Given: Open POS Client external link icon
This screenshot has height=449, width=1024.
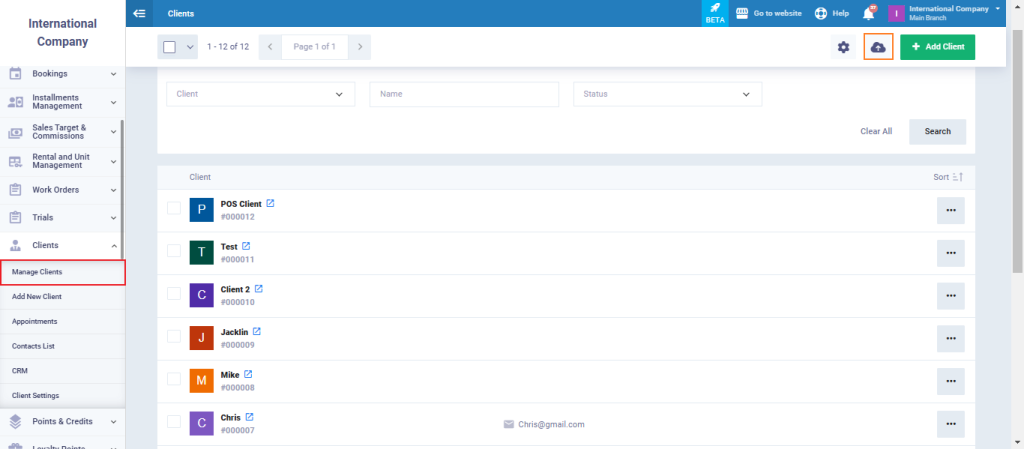Looking at the screenshot, I should coord(270,203).
